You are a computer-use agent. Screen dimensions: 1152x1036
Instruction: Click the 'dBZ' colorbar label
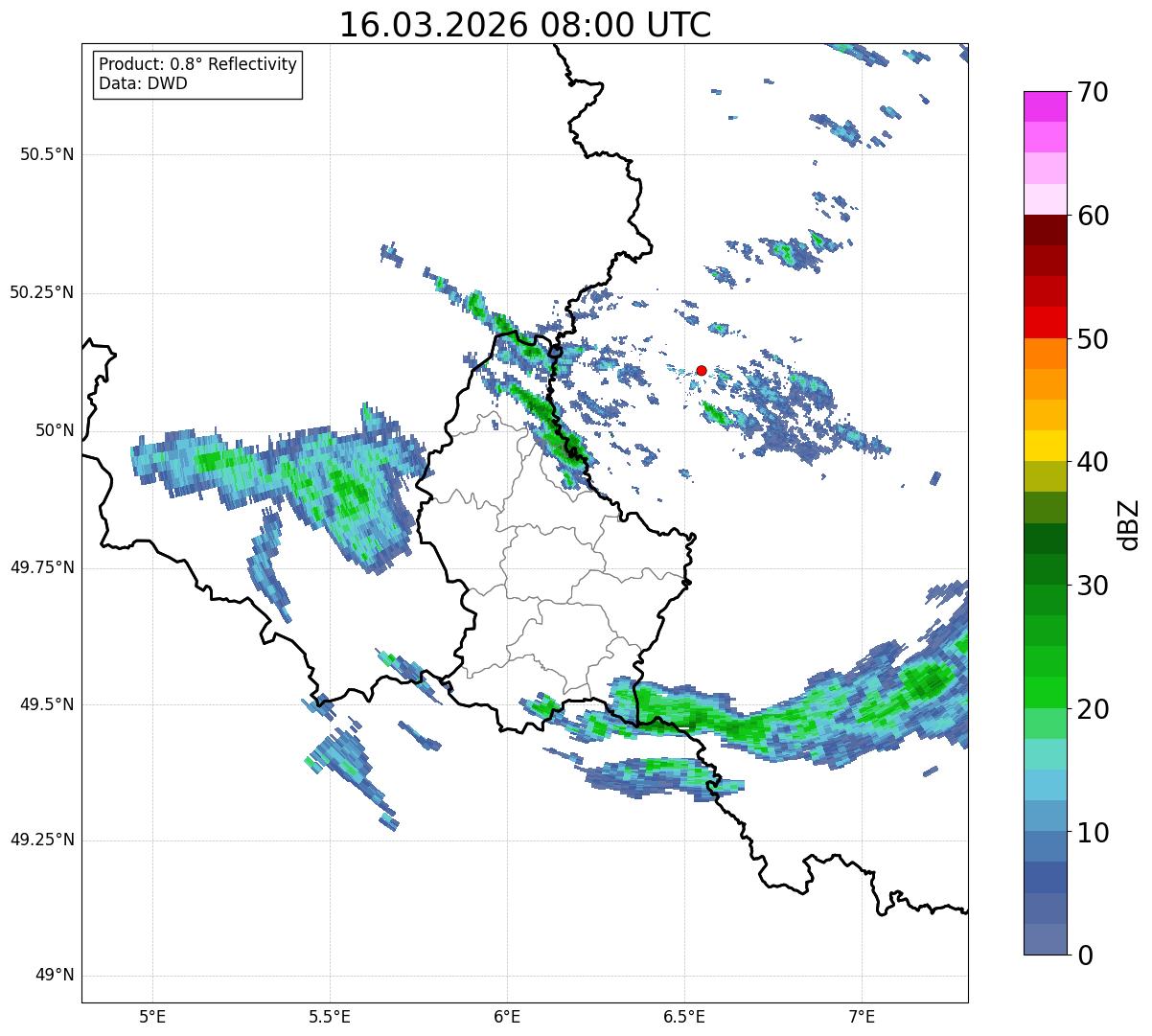[1128, 523]
